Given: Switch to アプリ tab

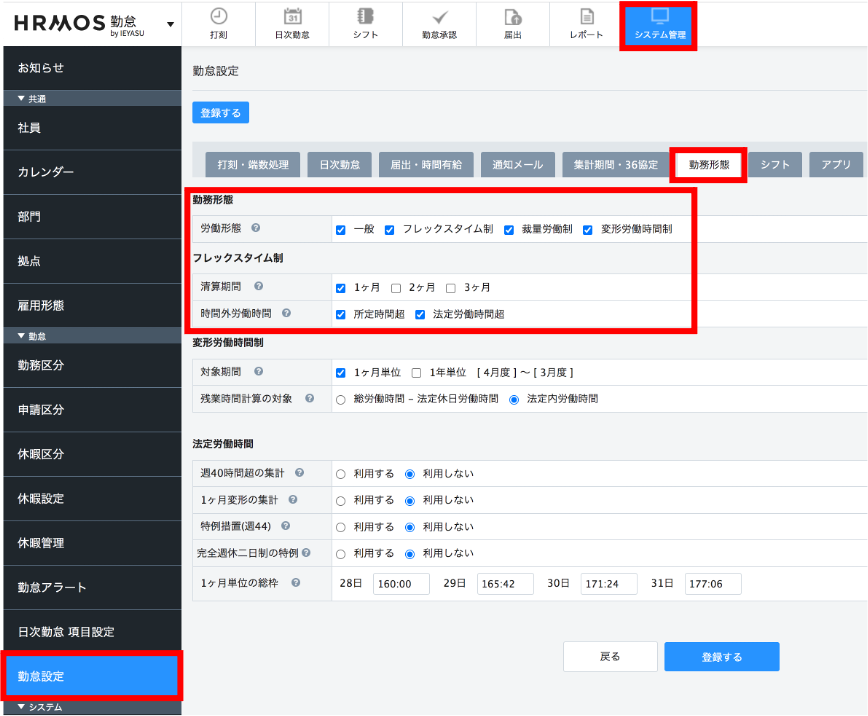Looking at the screenshot, I should 836,164.
